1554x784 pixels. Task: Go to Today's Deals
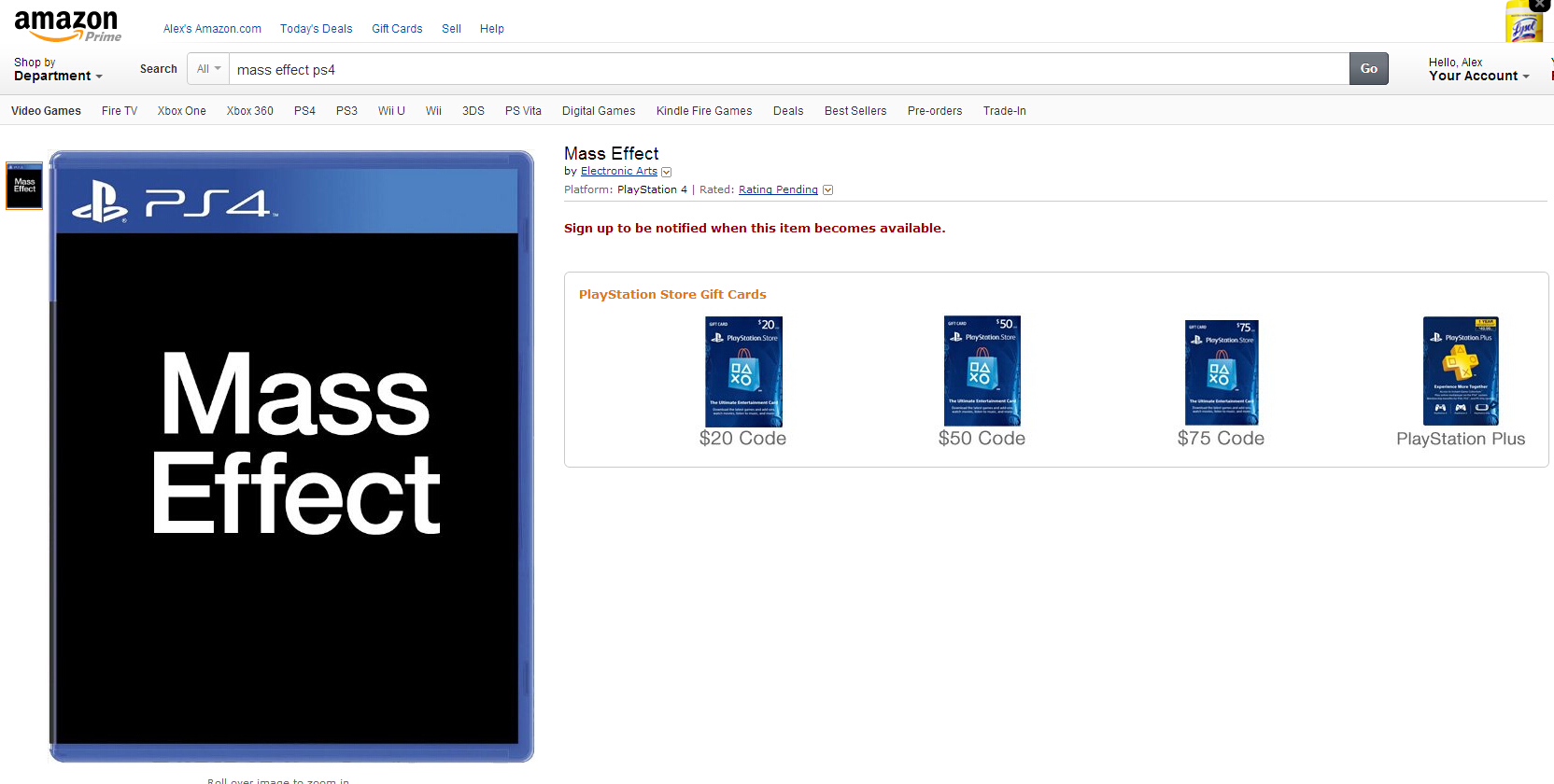[317, 29]
